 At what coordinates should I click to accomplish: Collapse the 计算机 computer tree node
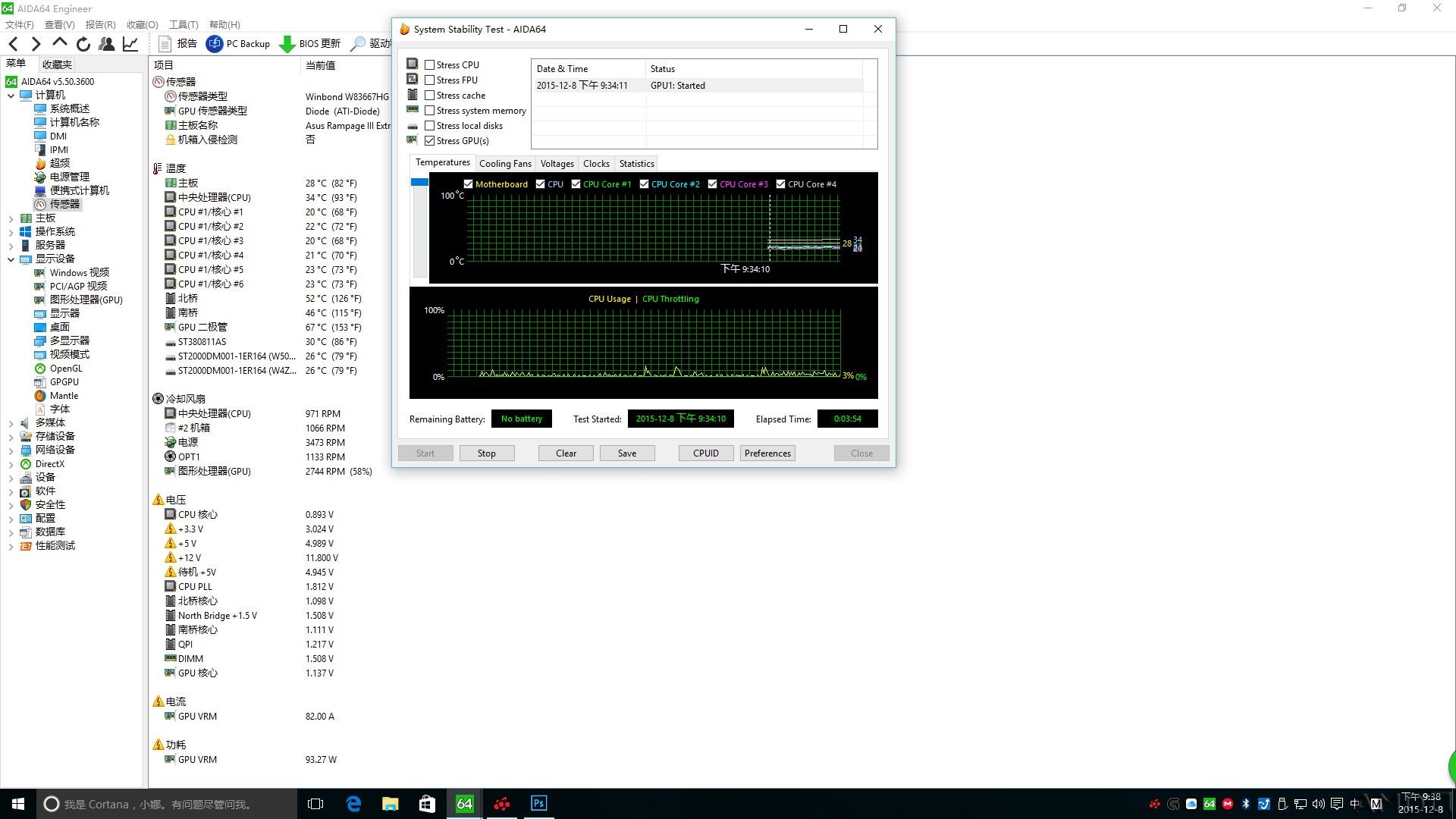pyautogui.click(x=11, y=96)
